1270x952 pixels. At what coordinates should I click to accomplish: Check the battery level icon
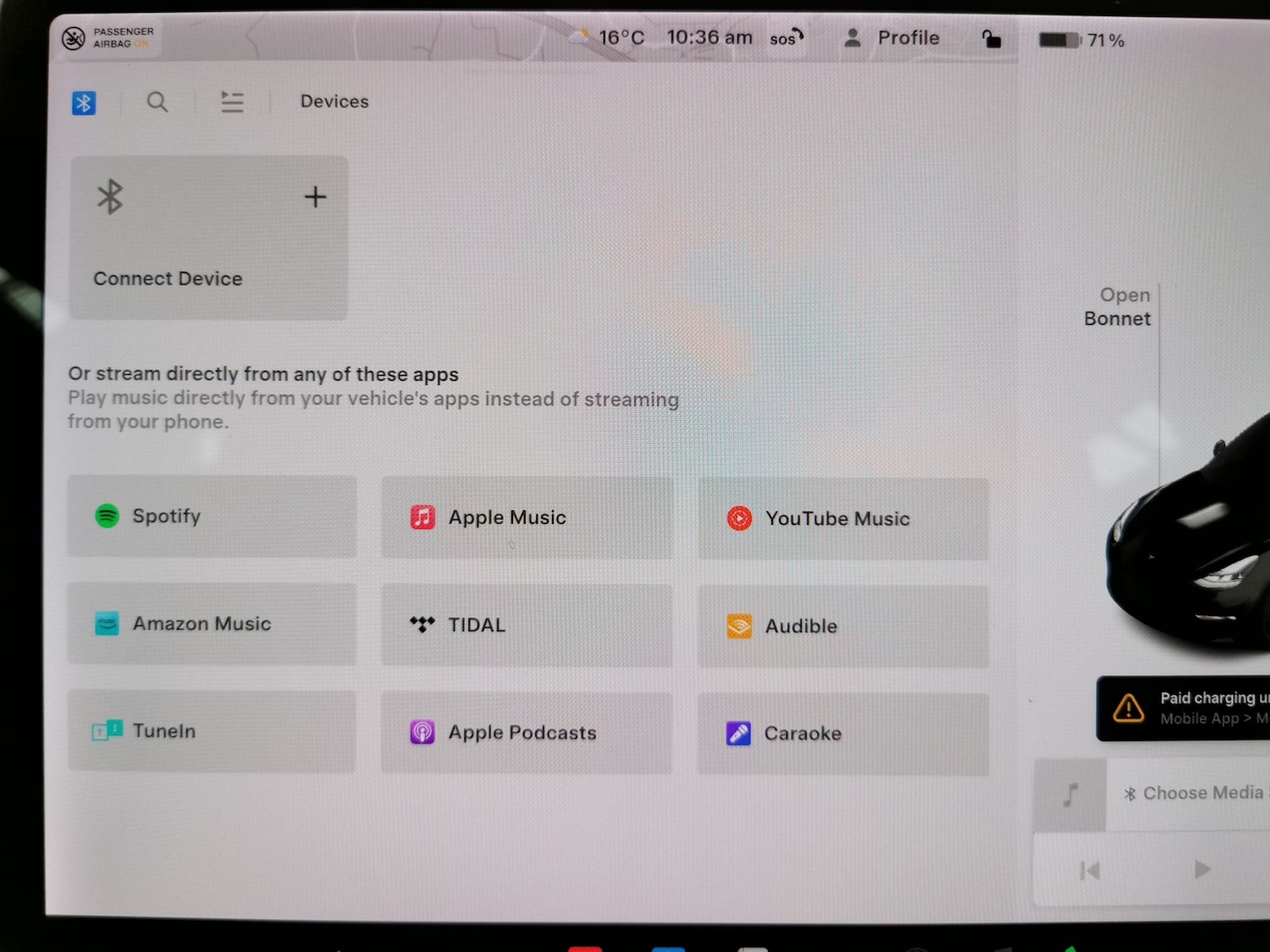(1060, 40)
